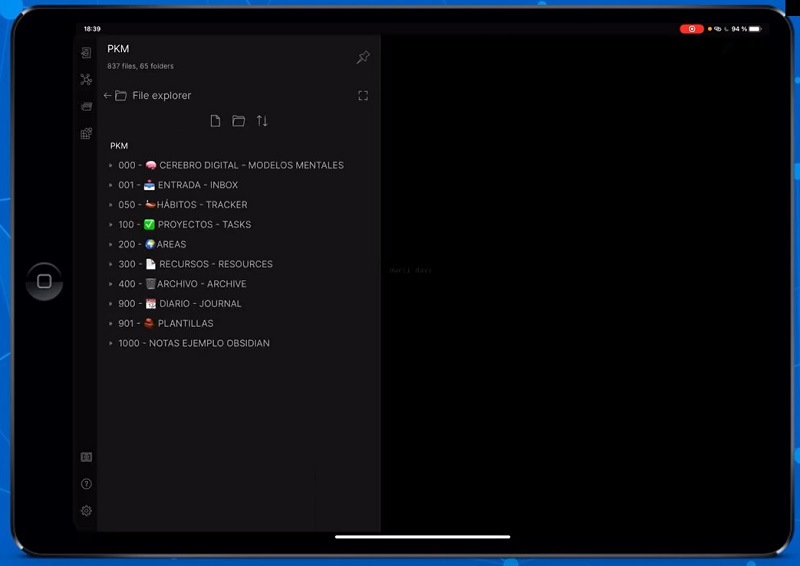Screen dimensions: 800x566
Task: Click the stacked cards ribbon icon
Action: (x=86, y=106)
